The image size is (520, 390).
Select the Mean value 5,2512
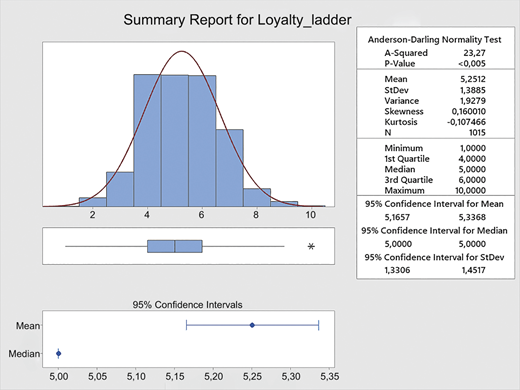[x=473, y=79]
